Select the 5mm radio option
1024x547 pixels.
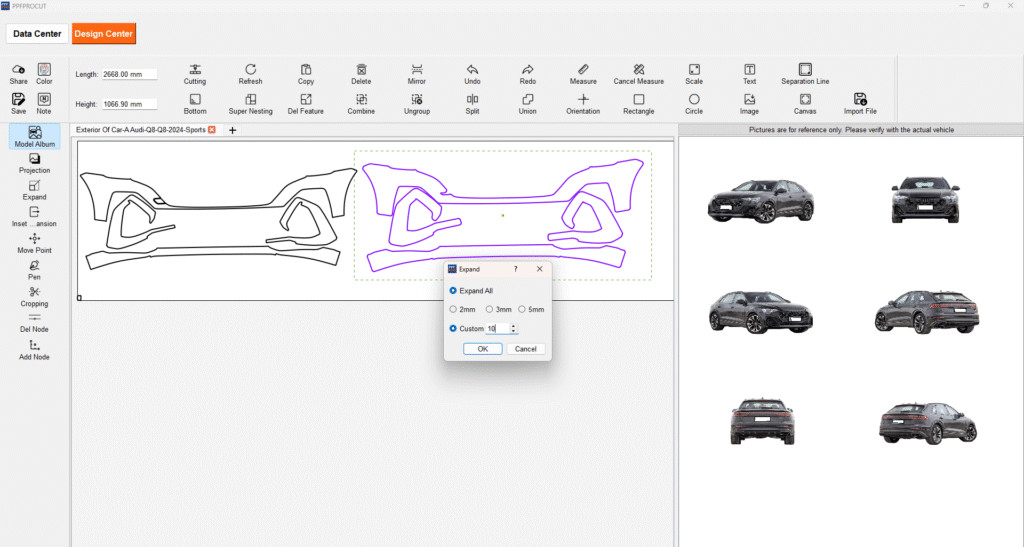click(x=522, y=309)
